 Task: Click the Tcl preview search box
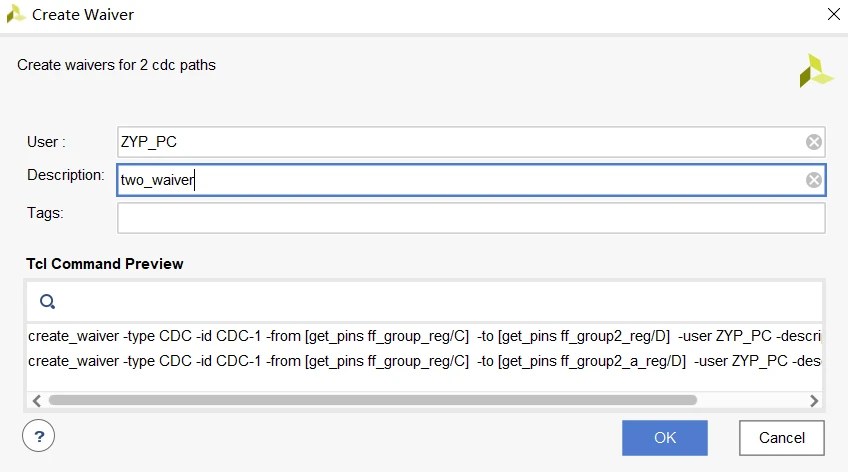[x=430, y=301]
